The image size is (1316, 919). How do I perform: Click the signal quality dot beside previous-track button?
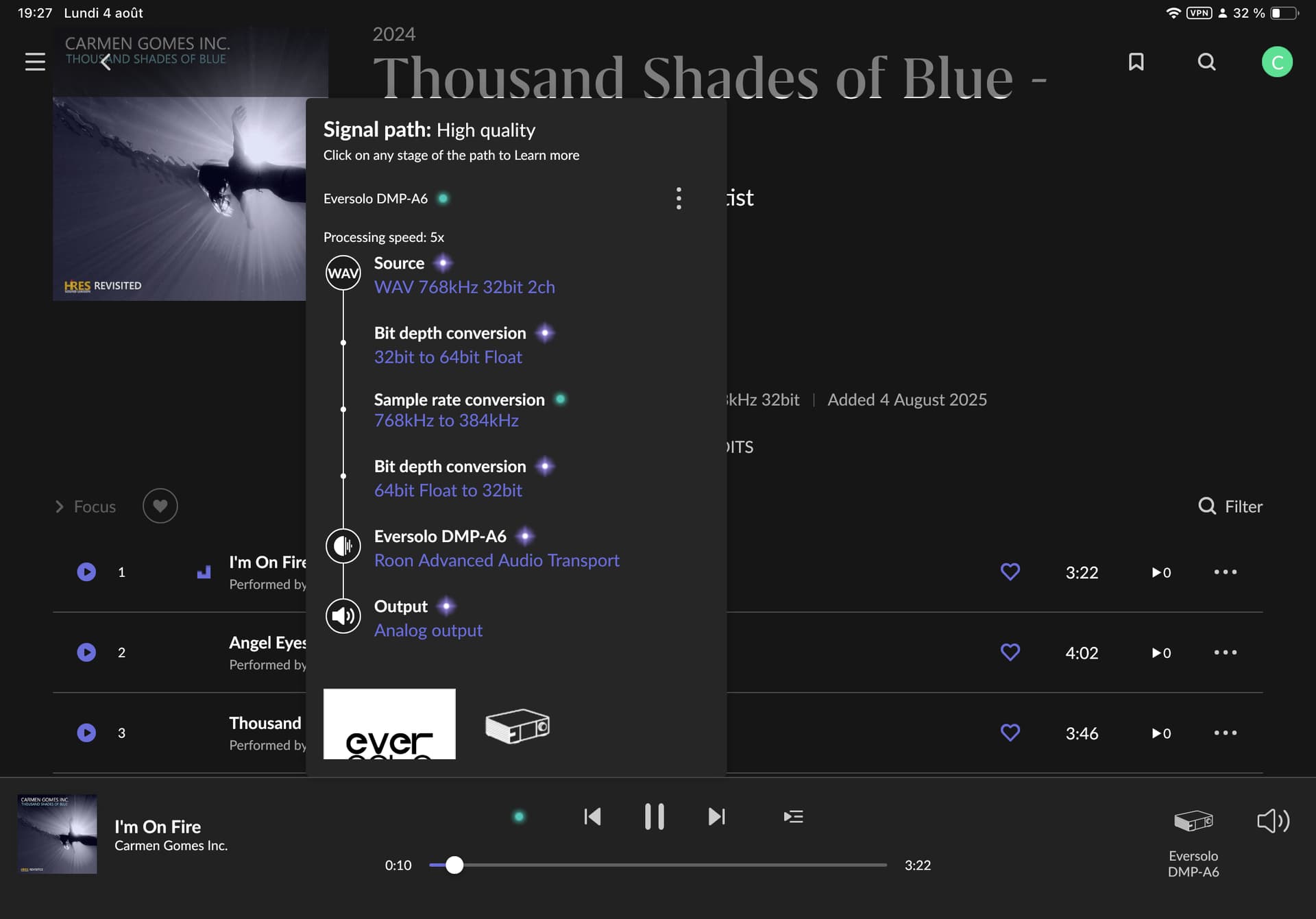coord(519,816)
